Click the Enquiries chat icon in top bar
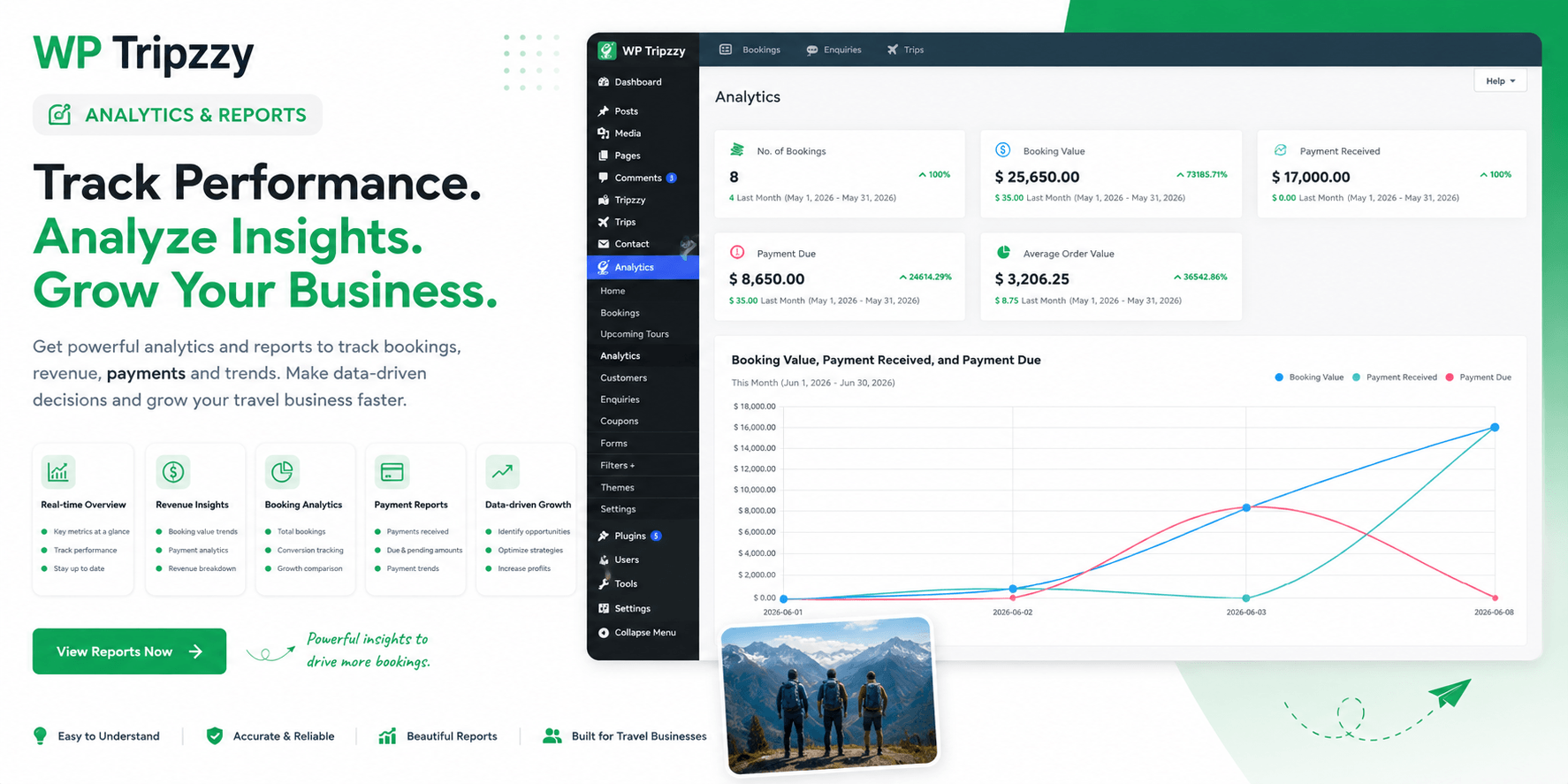Image resolution: width=1568 pixels, height=784 pixels. tap(812, 50)
